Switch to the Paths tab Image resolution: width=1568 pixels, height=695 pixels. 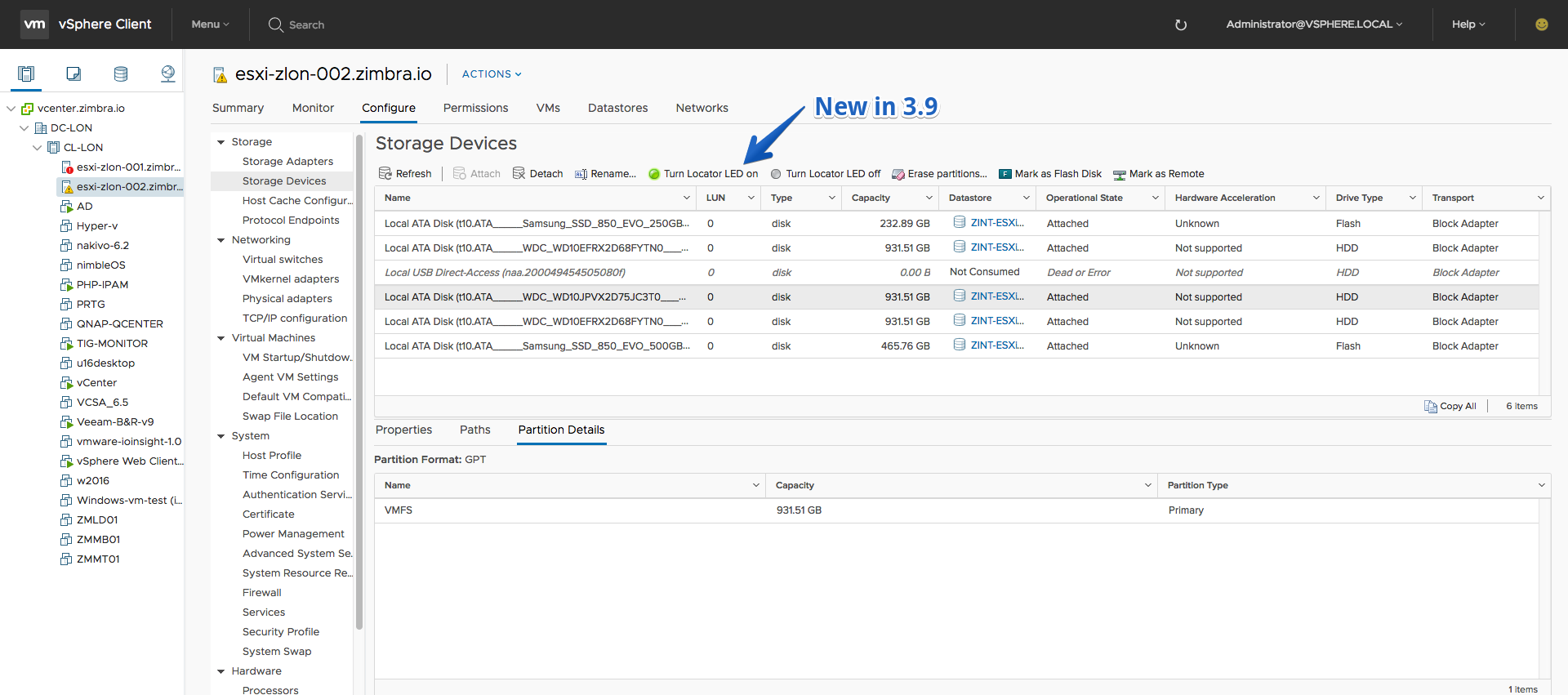click(474, 430)
